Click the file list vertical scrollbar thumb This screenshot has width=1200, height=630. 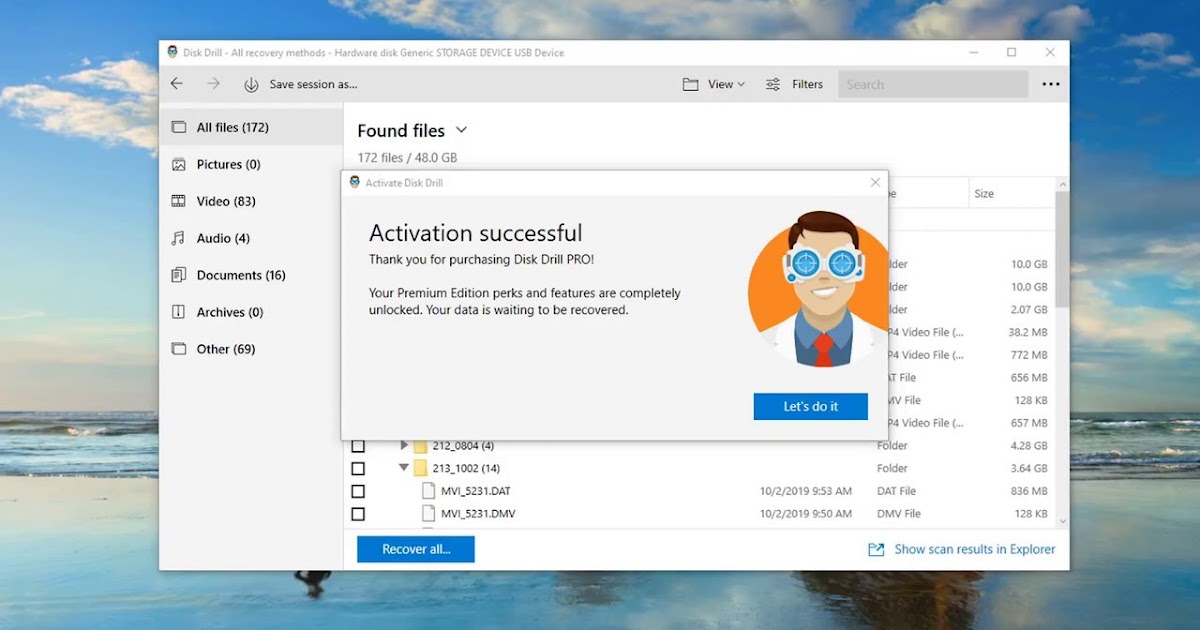[x=1062, y=250]
